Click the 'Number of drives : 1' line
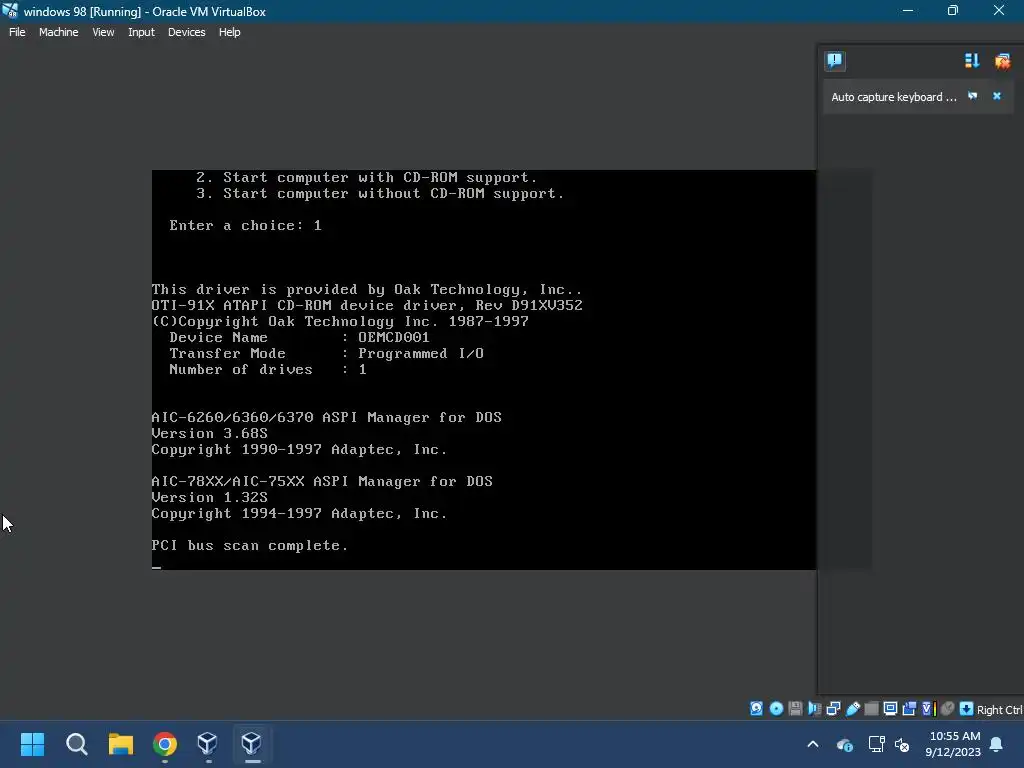Screen dimensions: 1024x768 (268, 370)
